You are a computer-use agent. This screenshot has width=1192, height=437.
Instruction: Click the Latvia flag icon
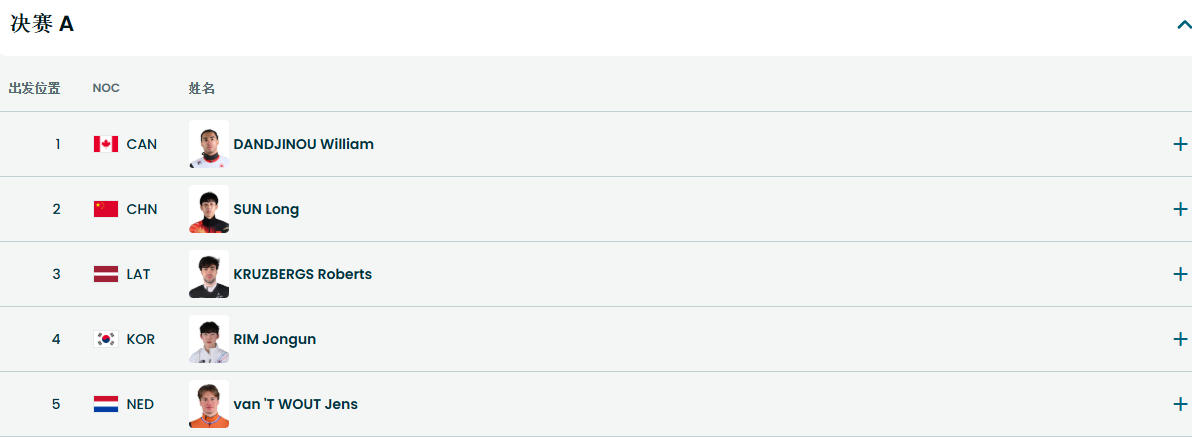106,274
